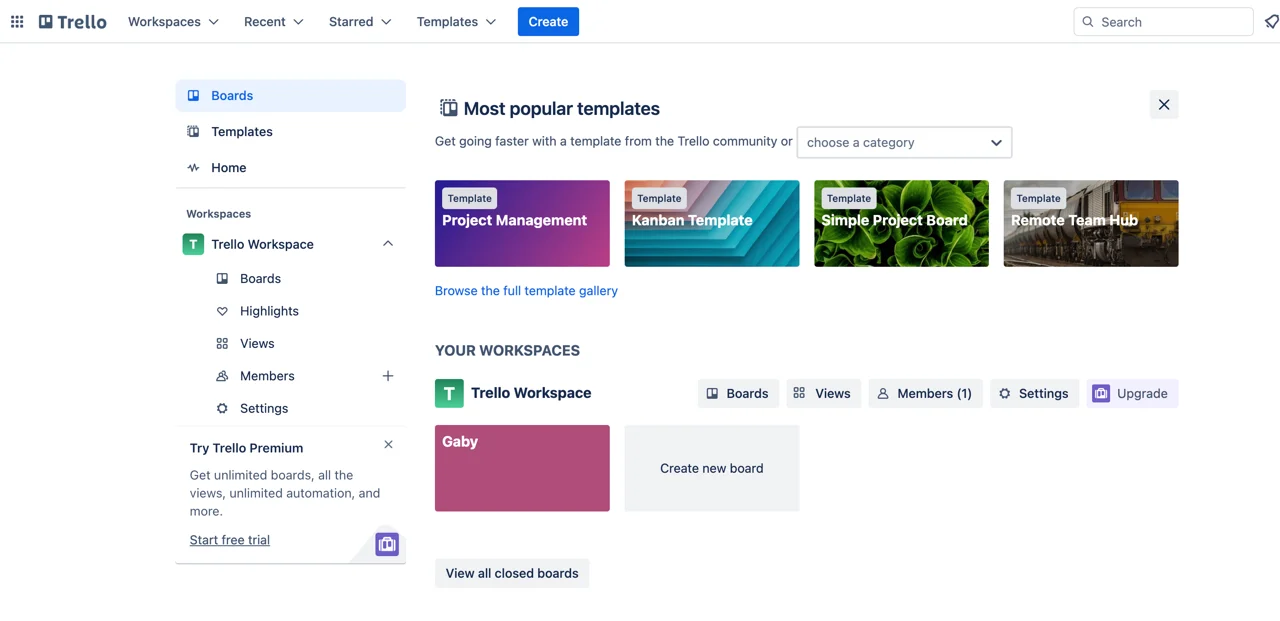Click View all closed boards
Viewport: 1280px width, 621px height.
(x=512, y=573)
